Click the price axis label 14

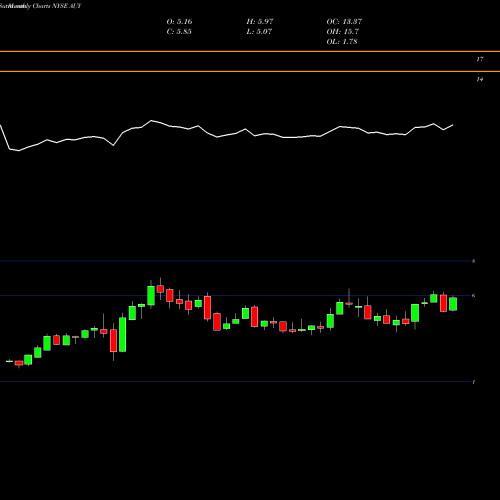[x=480, y=79]
